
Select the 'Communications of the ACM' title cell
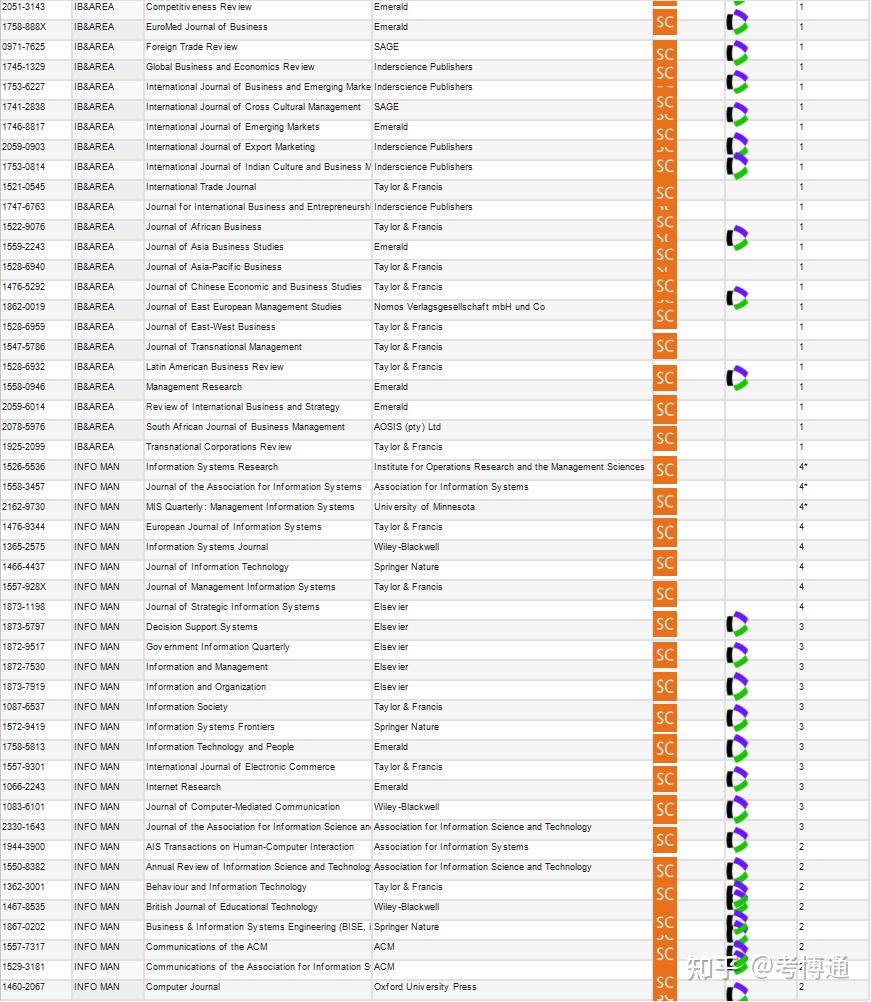[207, 946]
